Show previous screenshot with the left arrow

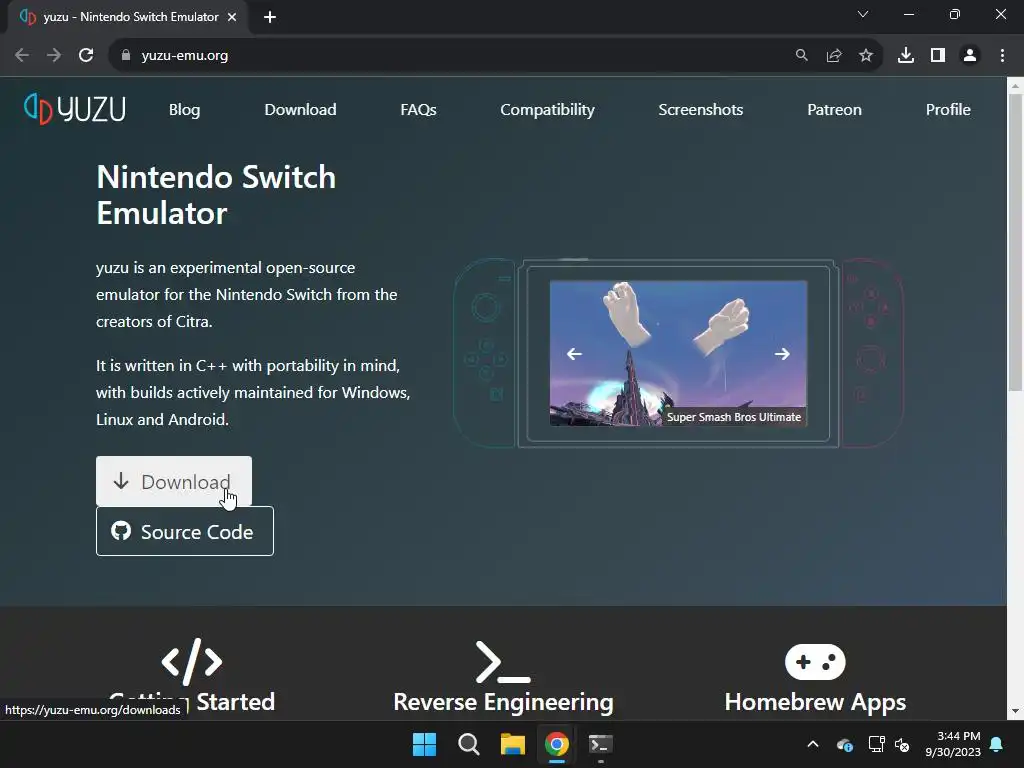click(x=574, y=354)
